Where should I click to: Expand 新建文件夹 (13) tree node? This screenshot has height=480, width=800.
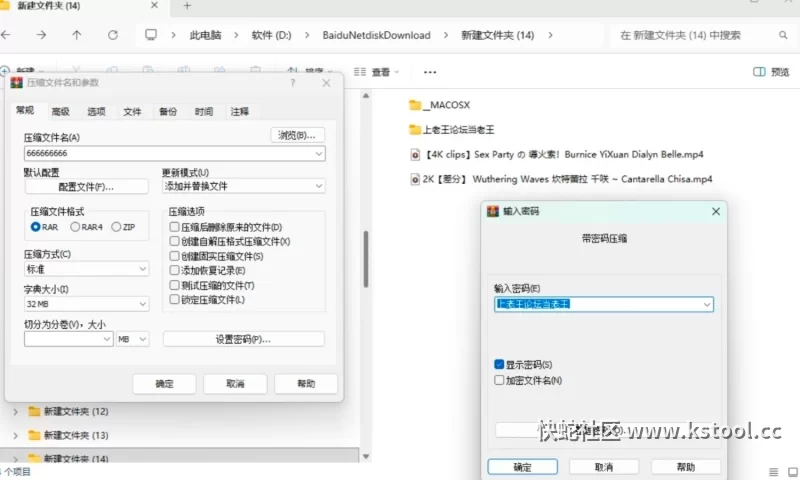point(15,435)
